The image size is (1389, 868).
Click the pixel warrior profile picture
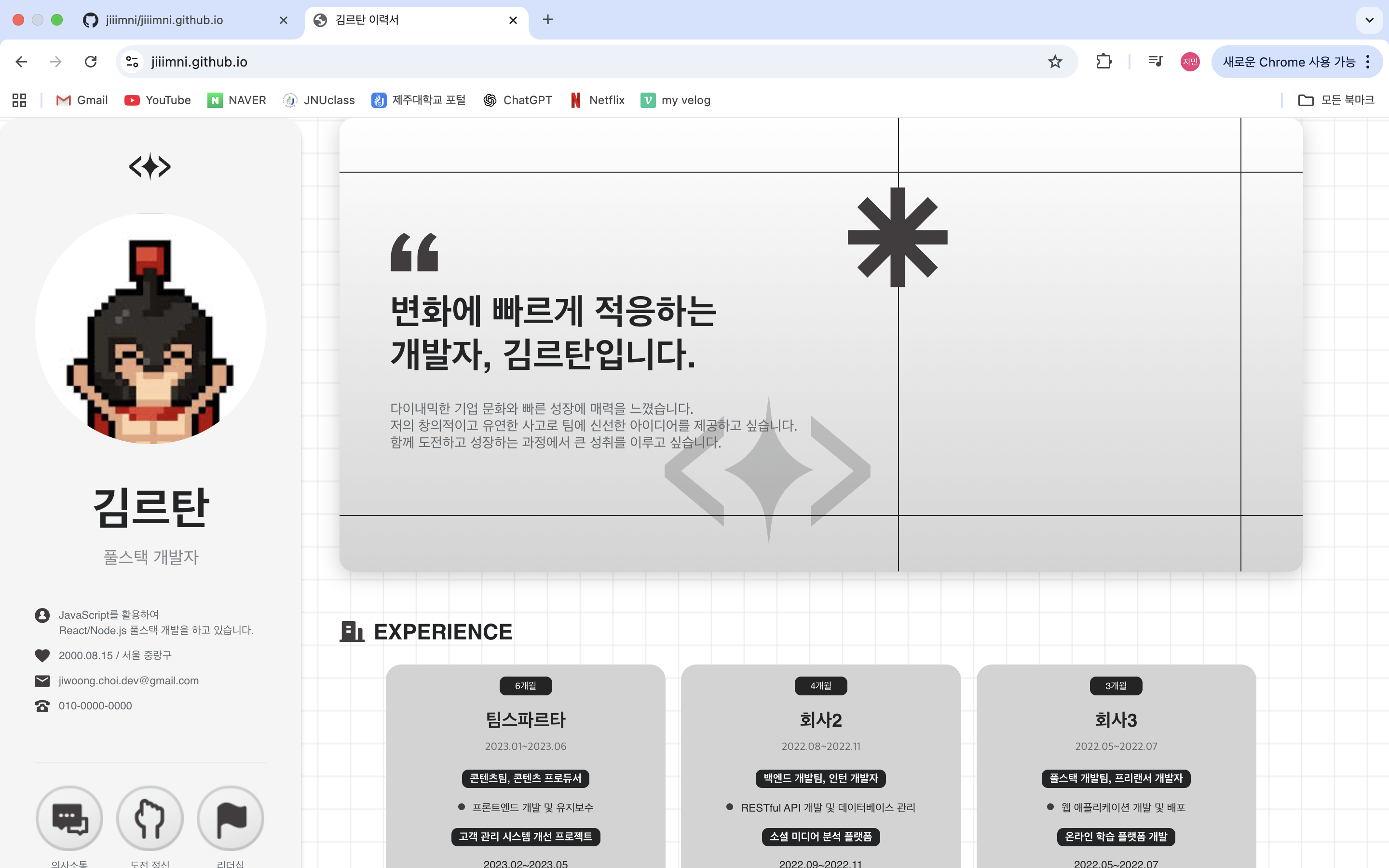pos(150,328)
